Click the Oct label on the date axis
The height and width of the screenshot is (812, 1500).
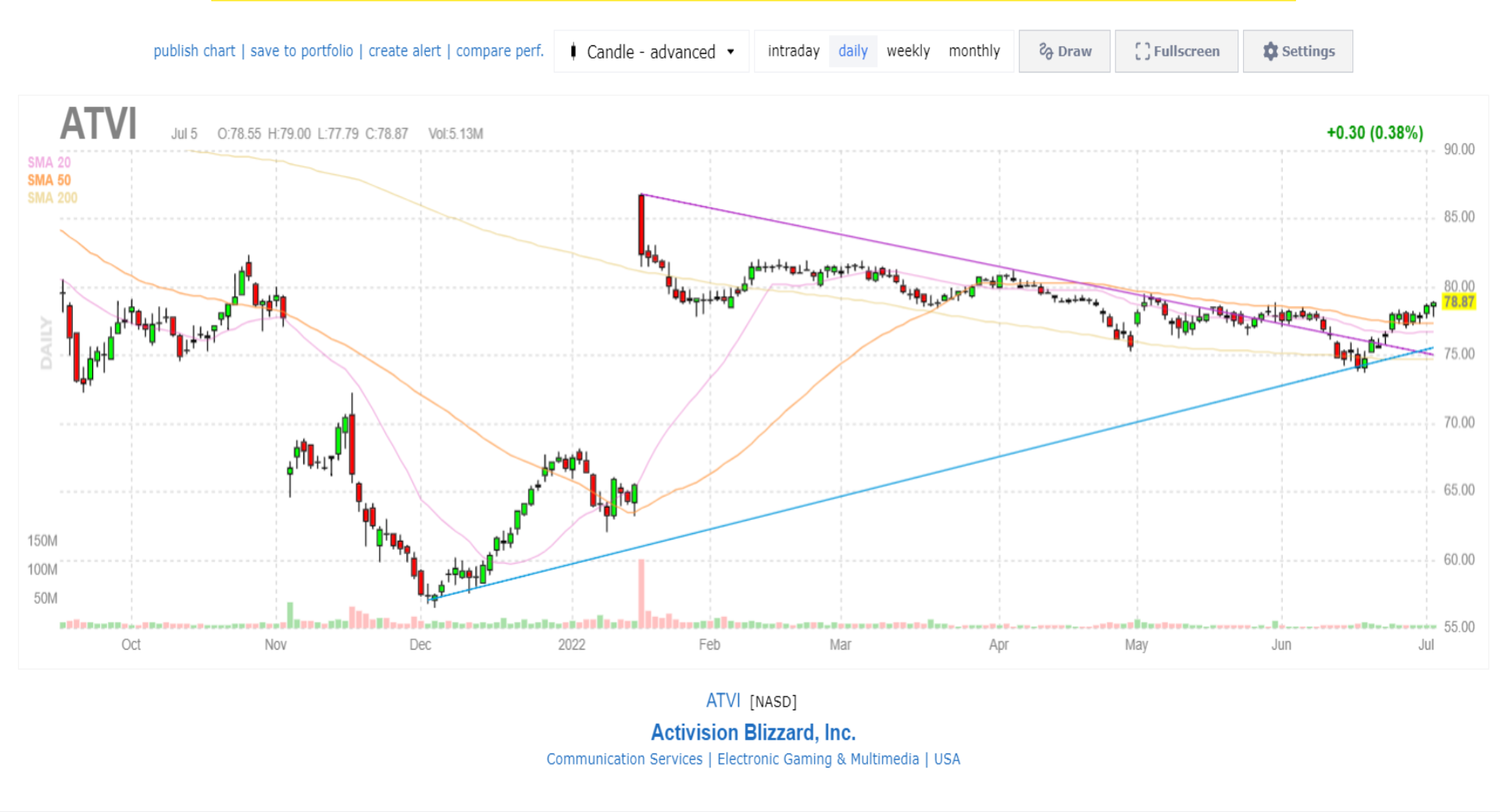[131, 645]
